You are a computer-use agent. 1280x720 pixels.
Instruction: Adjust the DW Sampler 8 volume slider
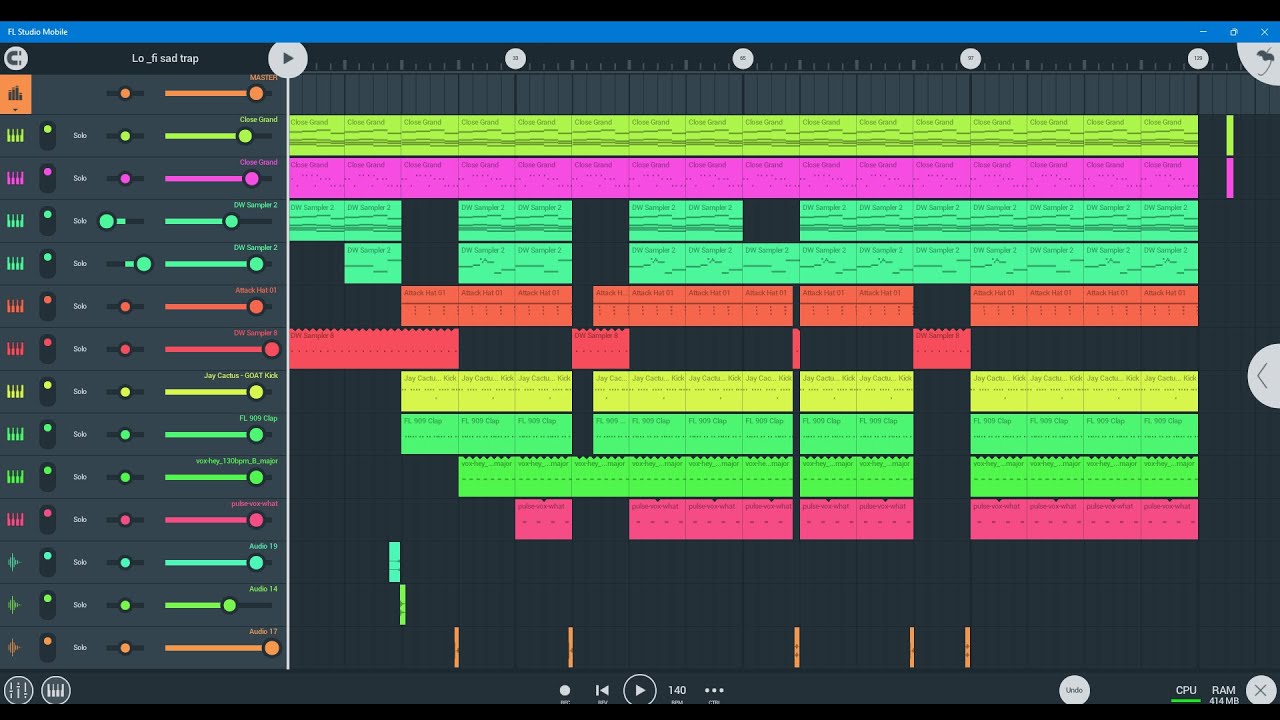point(222,349)
